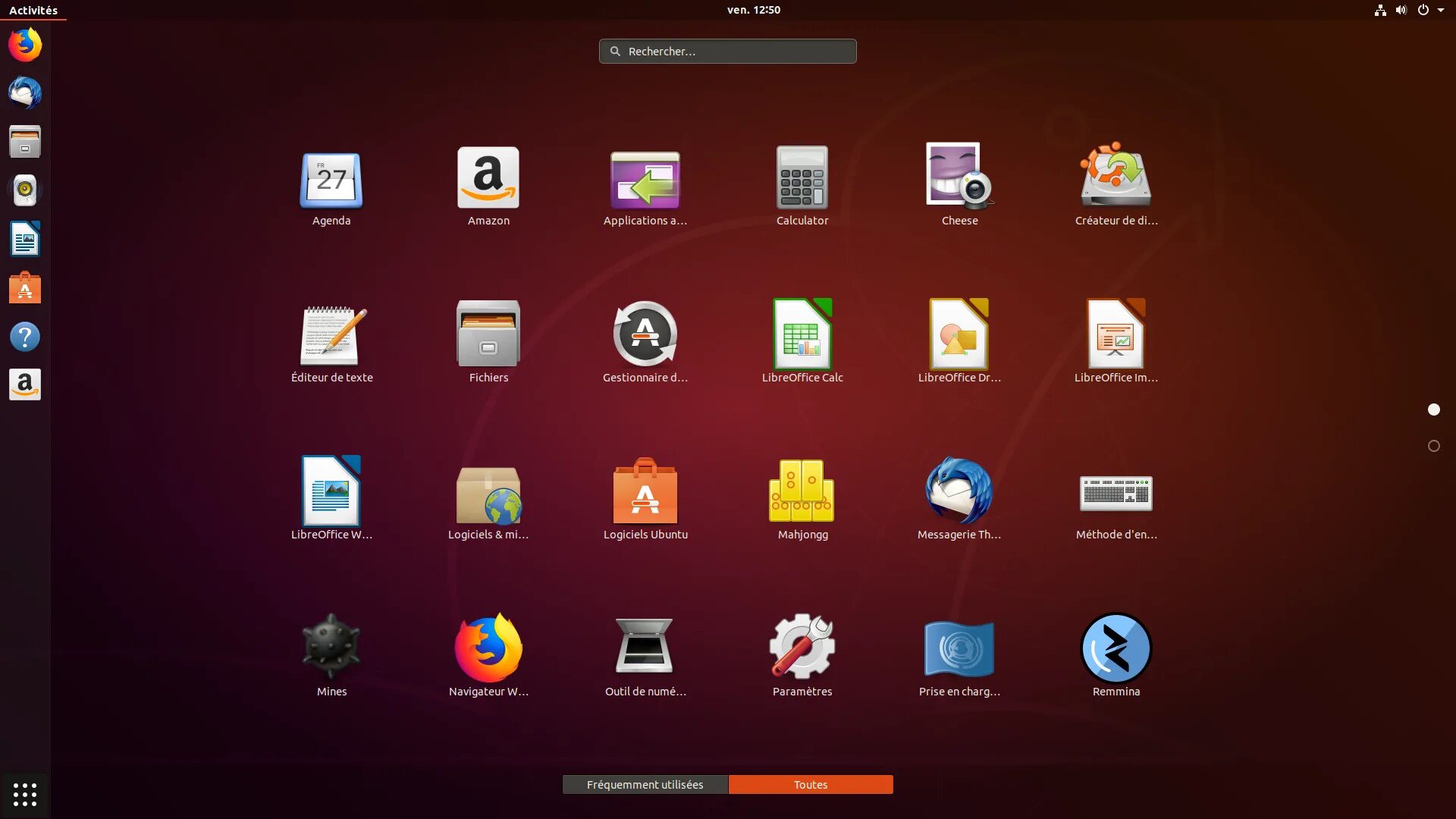This screenshot has height=819, width=1456.
Task: Open Files from the dock
Action: [25, 142]
